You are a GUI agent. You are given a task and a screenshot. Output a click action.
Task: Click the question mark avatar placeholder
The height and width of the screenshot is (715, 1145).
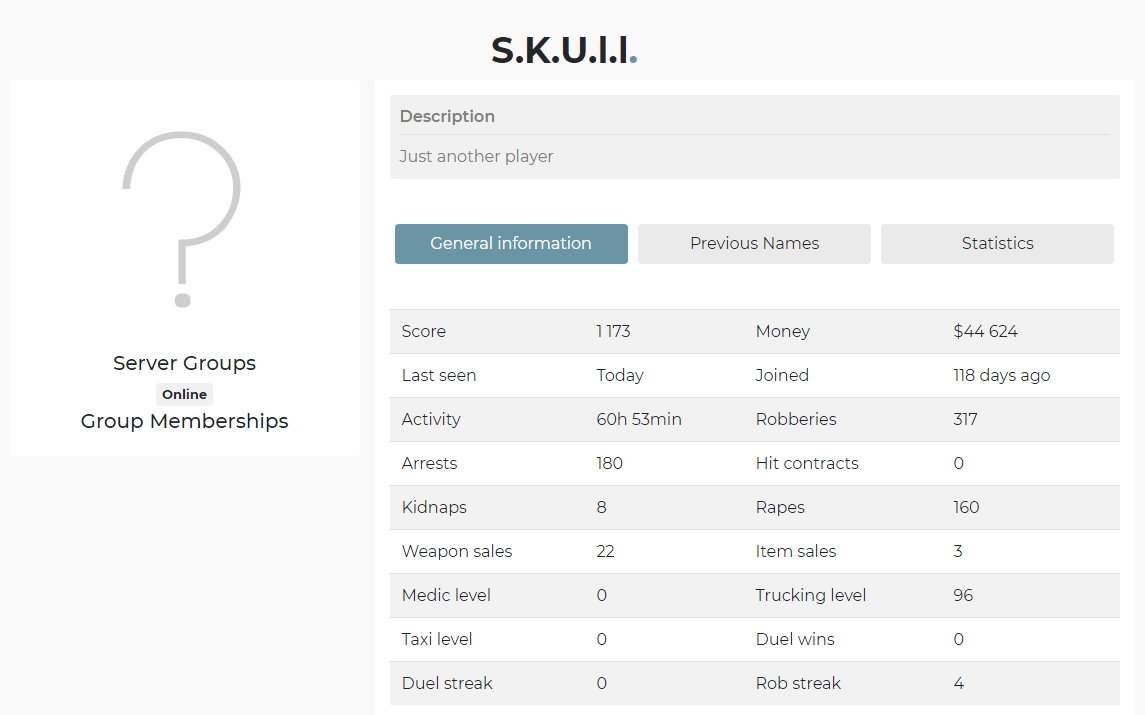point(182,219)
